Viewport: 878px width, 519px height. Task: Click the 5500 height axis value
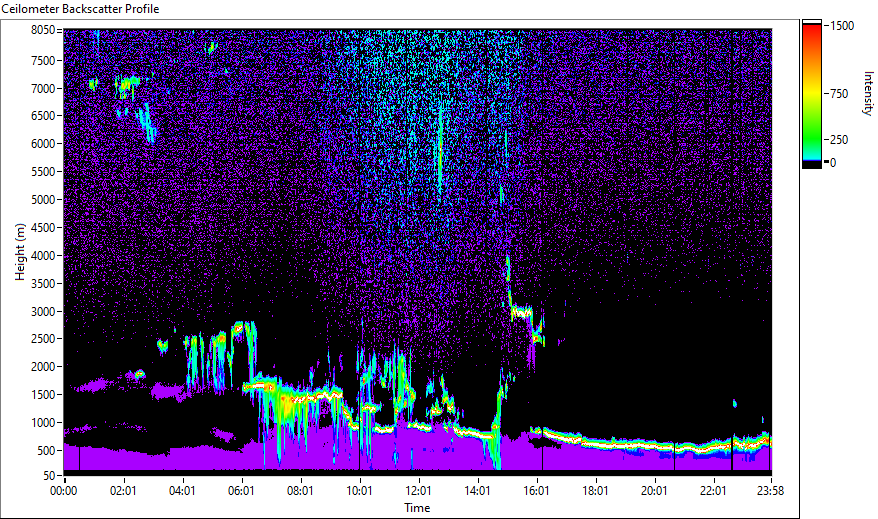[43, 172]
